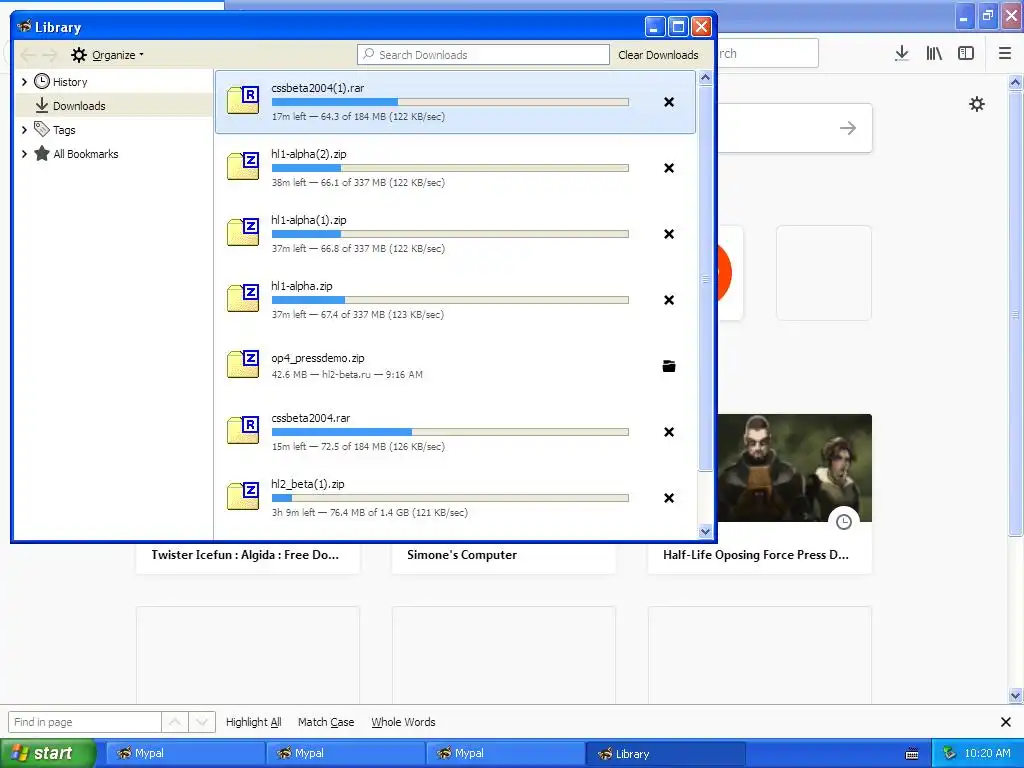The image size is (1024, 768).
Task: Open the keyboard tray icon
Action: (912, 754)
